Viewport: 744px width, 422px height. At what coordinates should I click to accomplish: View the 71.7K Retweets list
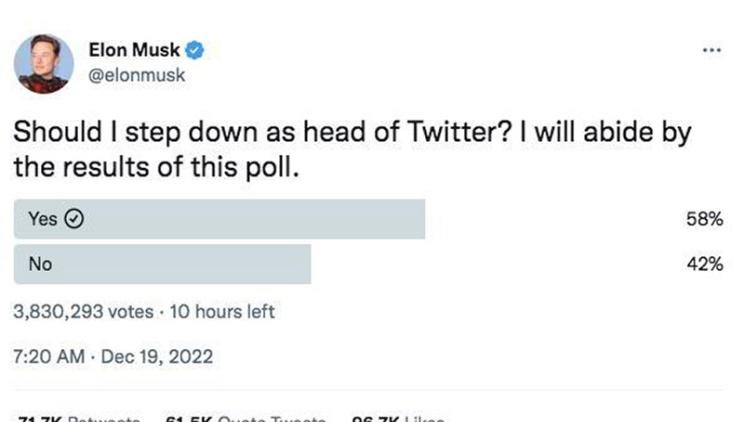pos(79,419)
